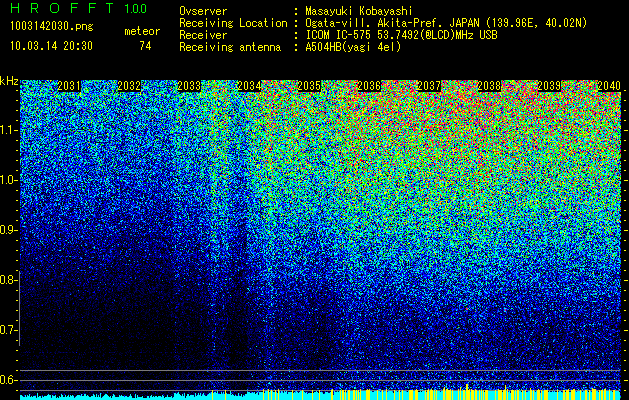Click the 0.9 kHz axis label

coord(8,230)
